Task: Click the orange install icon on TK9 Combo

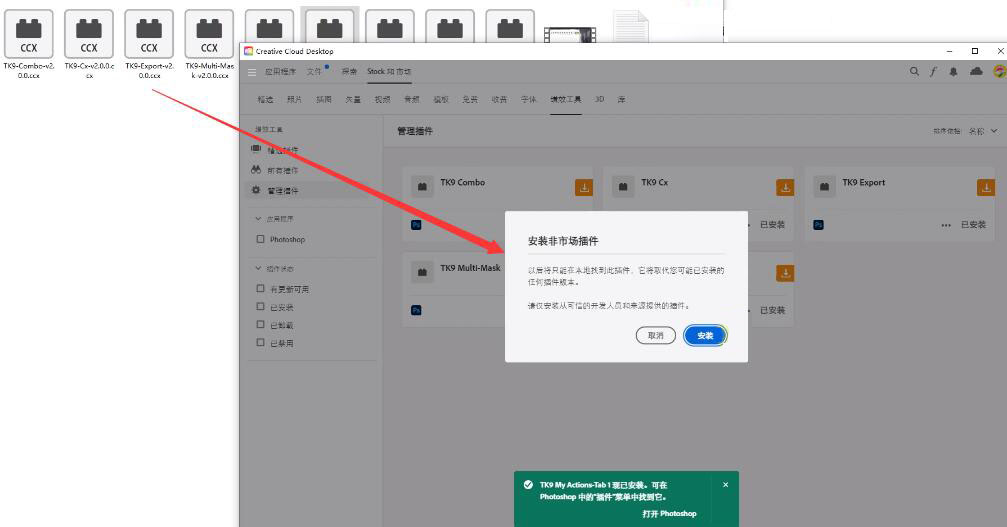Action: point(584,187)
